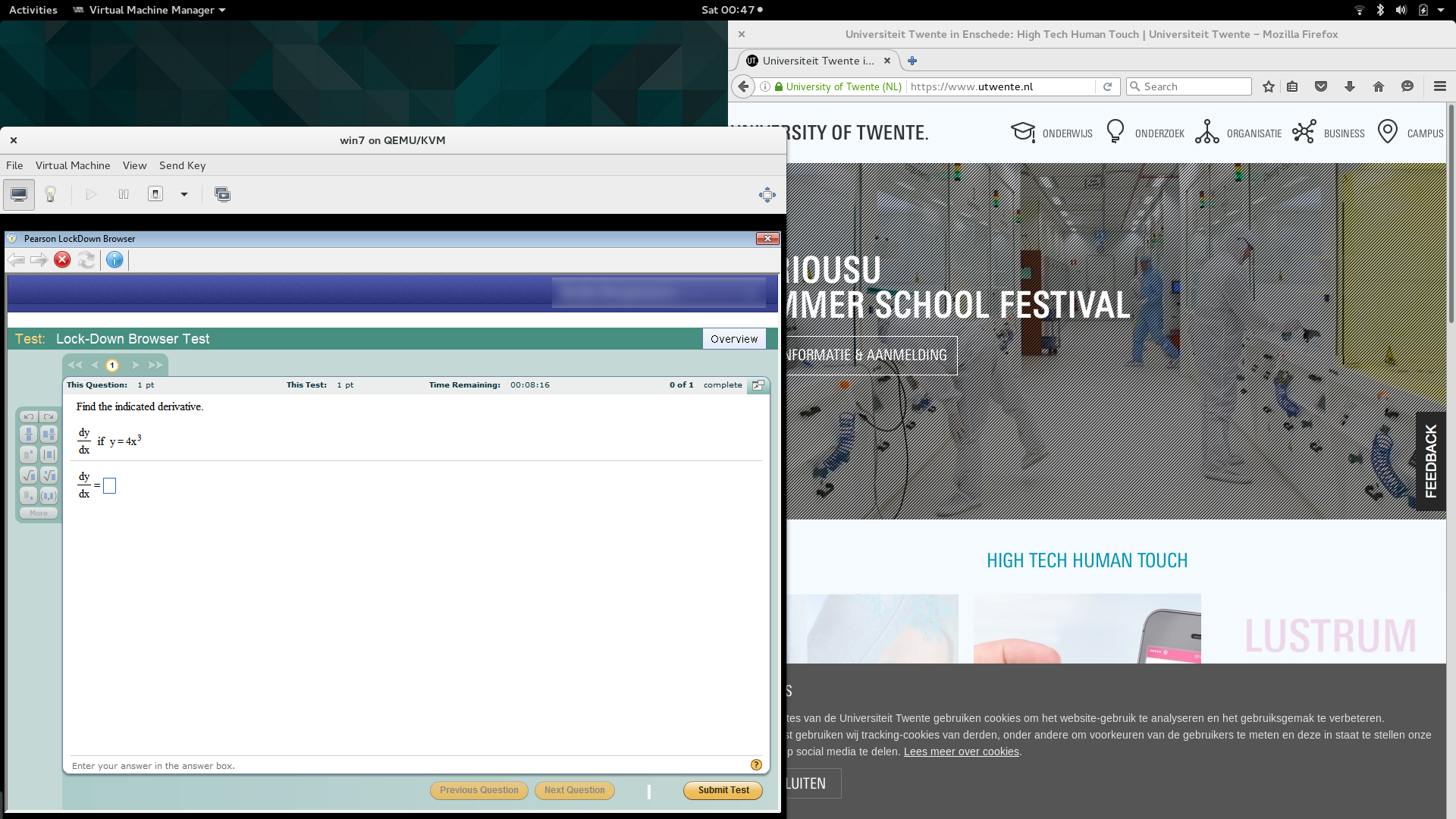Screen dimensions: 1456x819
Task: Open the File menu in QEMU/KVM window
Action: (x=14, y=165)
